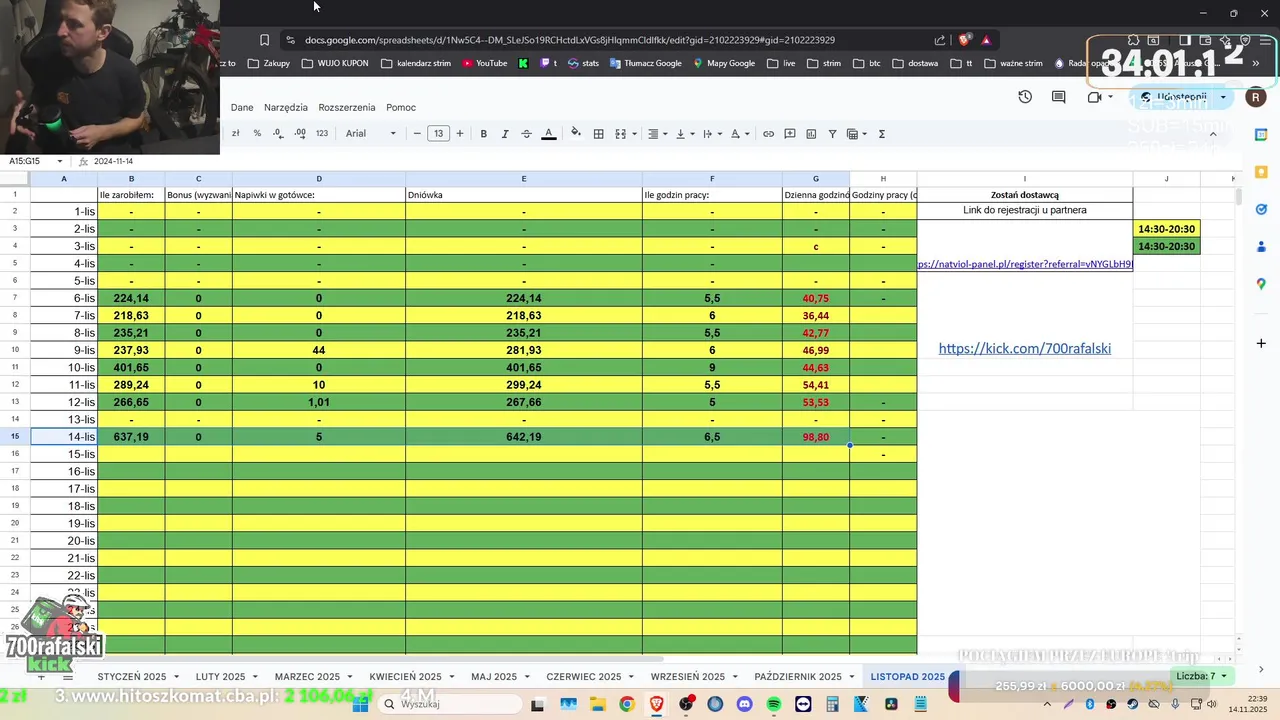Open the Google account avatar R
The width and height of the screenshot is (1280, 720).
click(1255, 97)
